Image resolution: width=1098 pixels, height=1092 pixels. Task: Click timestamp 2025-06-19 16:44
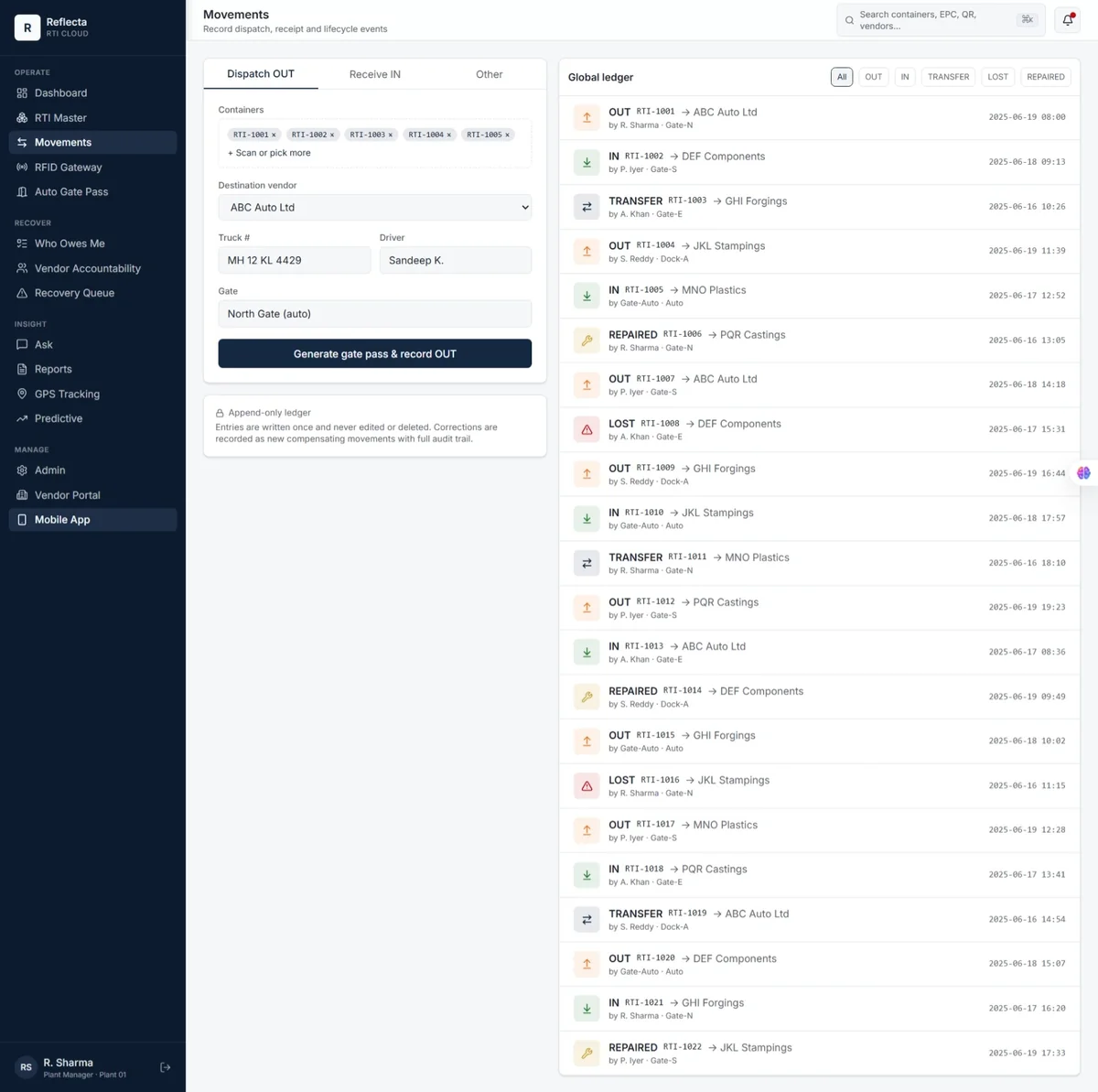coord(1027,473)
